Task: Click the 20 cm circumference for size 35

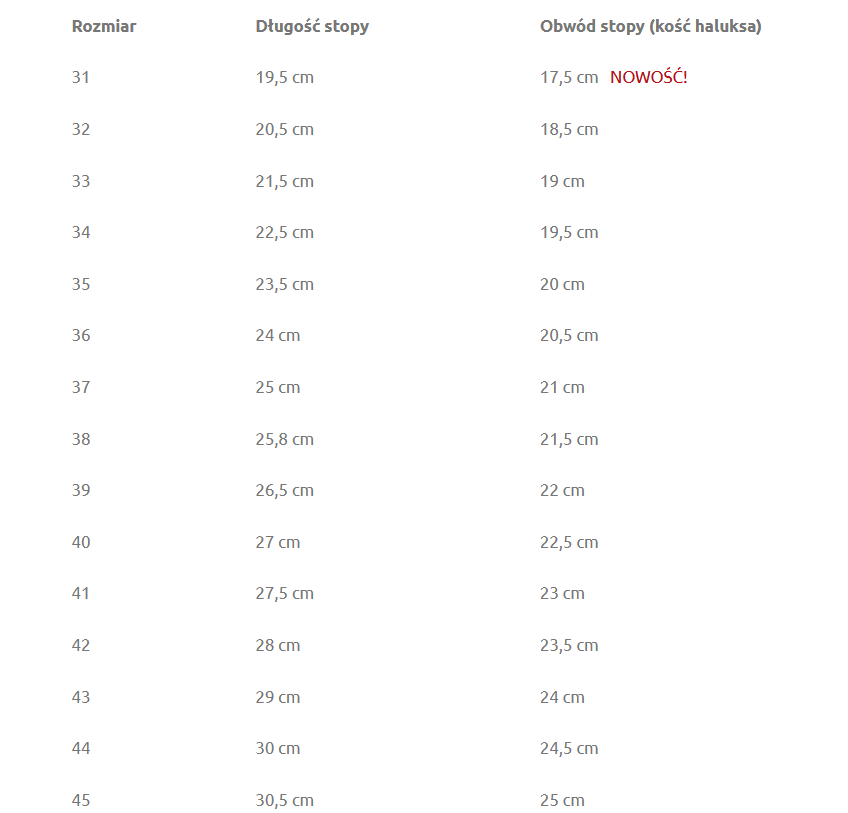Action: [562, 284]
